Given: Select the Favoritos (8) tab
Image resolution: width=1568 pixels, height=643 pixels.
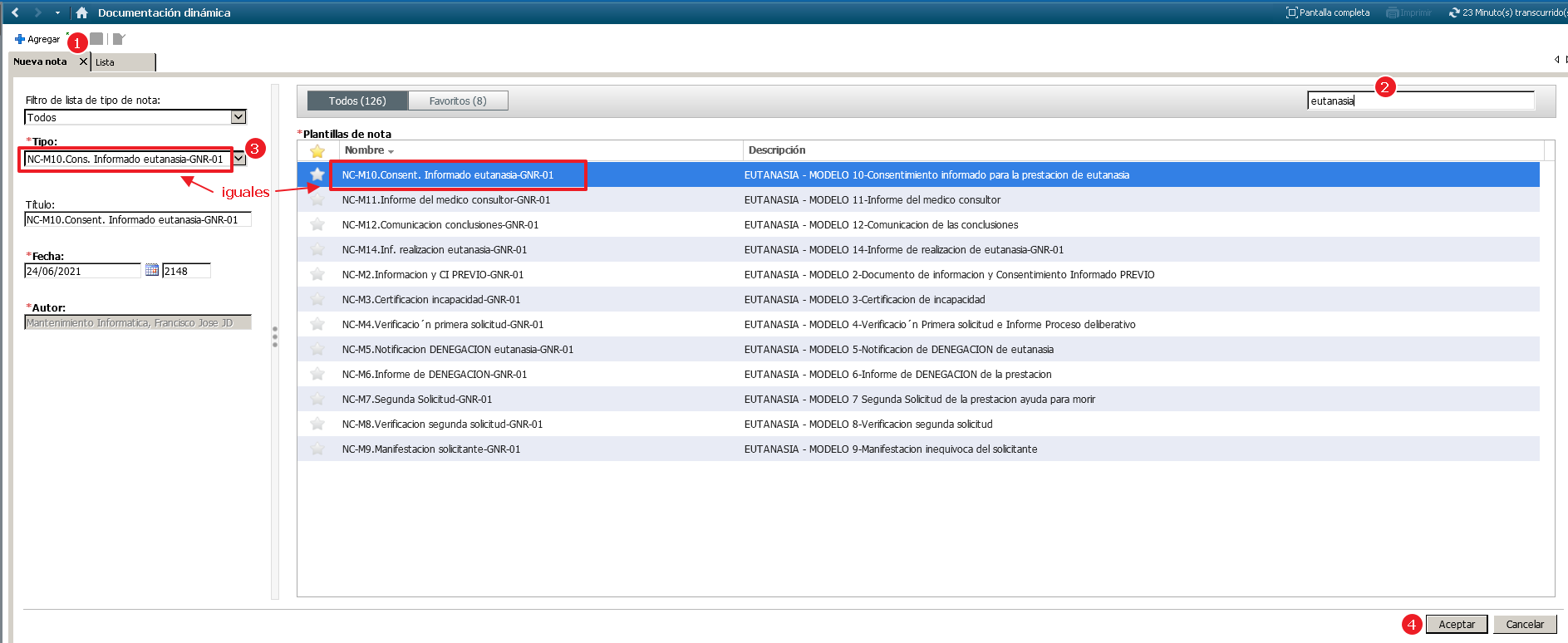Looking at the screenshot, I should [x=458, y=101].
